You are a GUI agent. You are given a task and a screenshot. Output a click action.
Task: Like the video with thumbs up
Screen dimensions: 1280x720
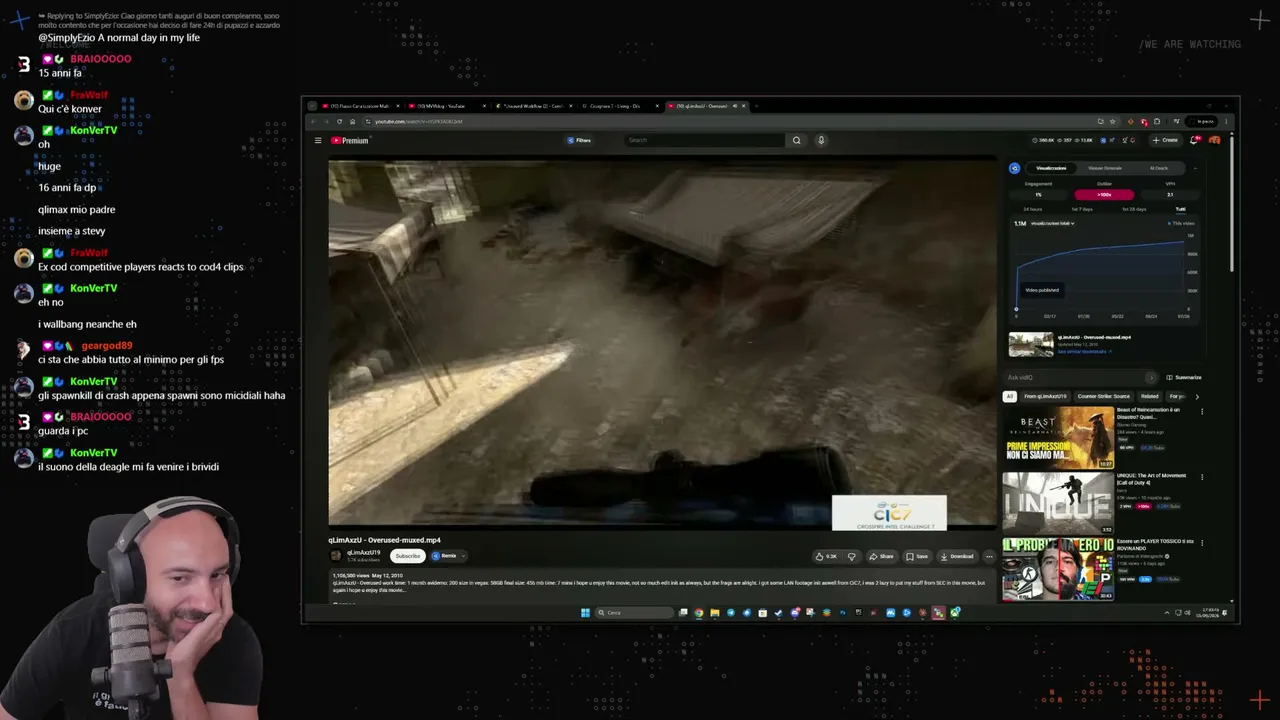tap(827, 556)
